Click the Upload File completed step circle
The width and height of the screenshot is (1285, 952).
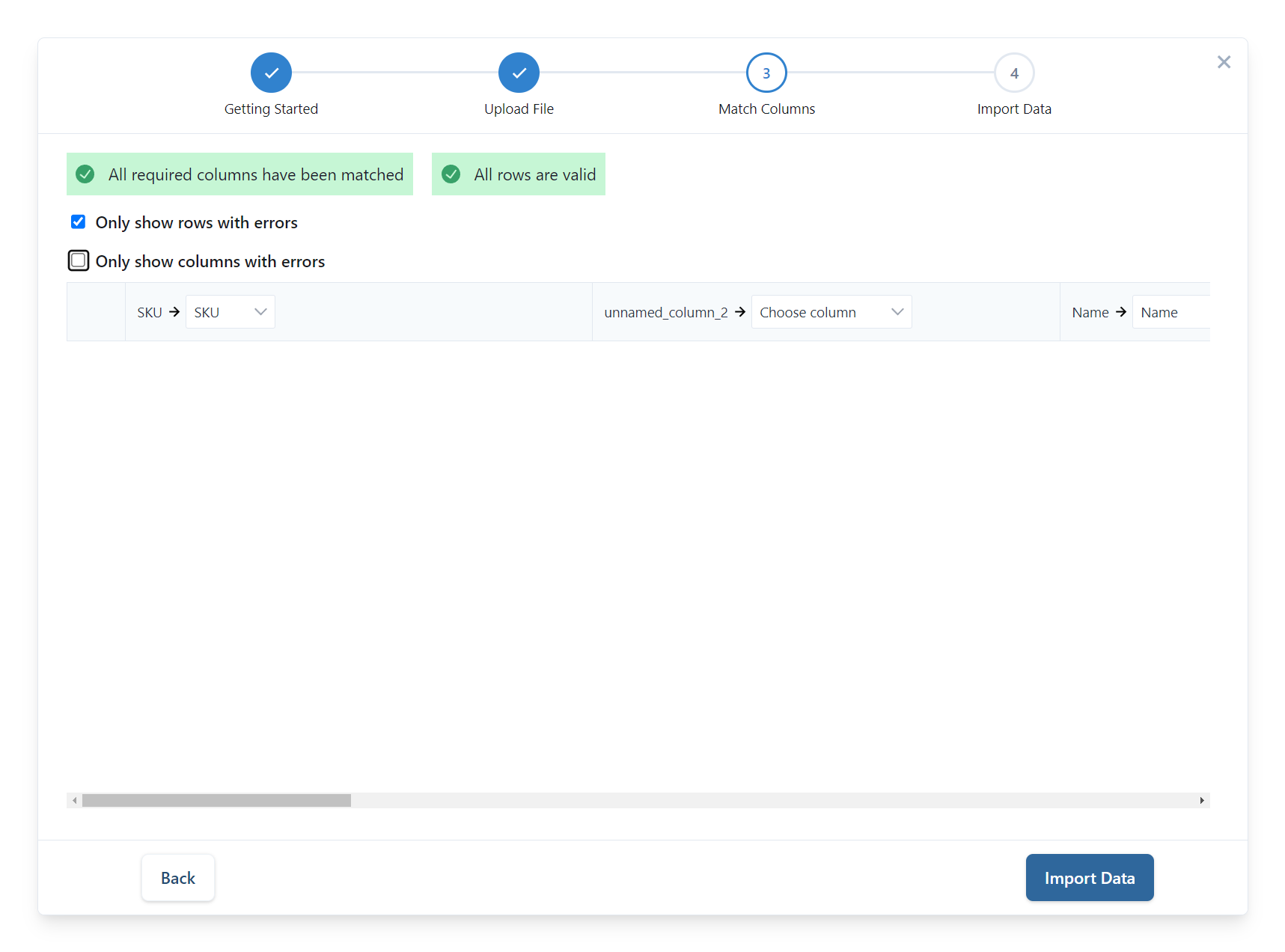point(519,73)
